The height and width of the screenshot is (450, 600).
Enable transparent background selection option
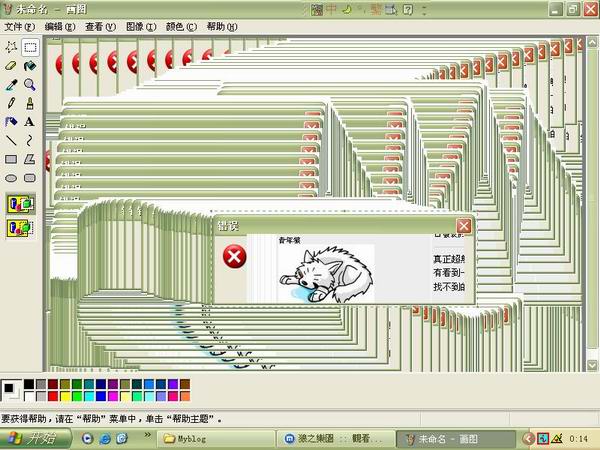click(20, 228)
